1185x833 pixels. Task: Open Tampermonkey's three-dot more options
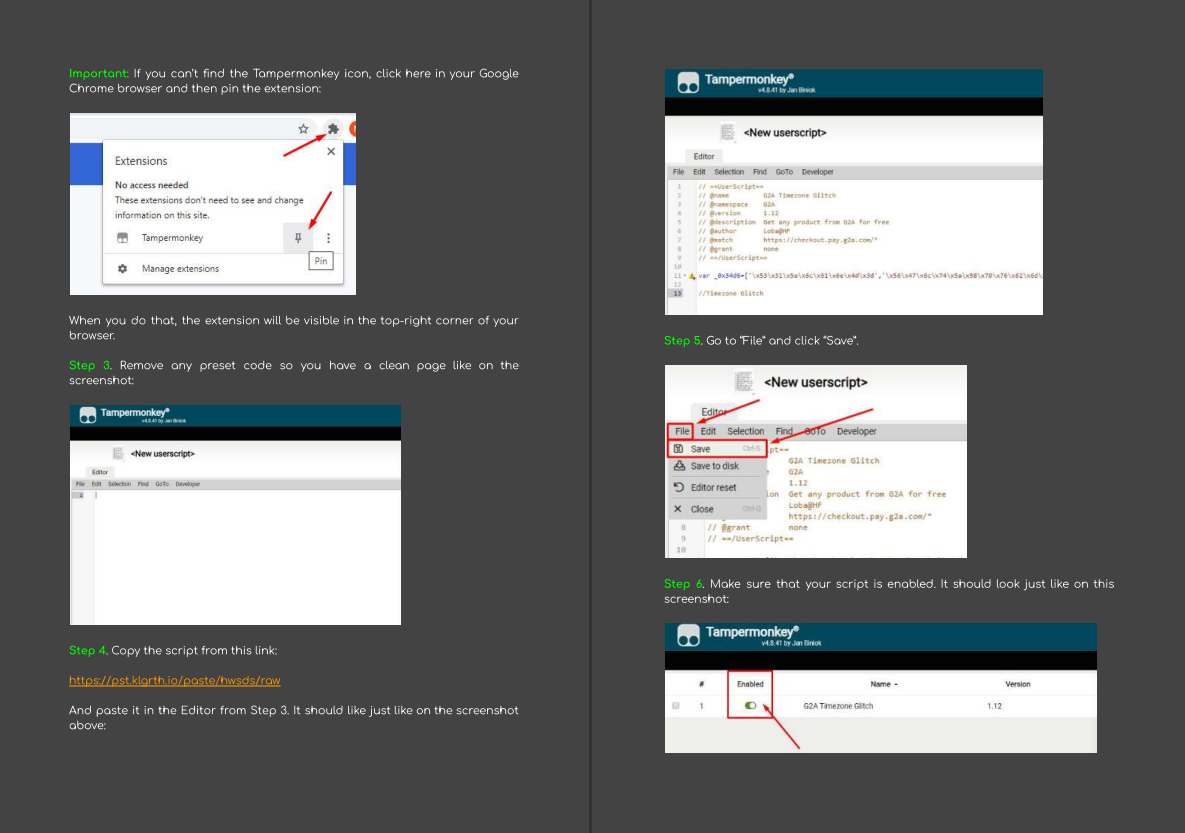point(328,237)
